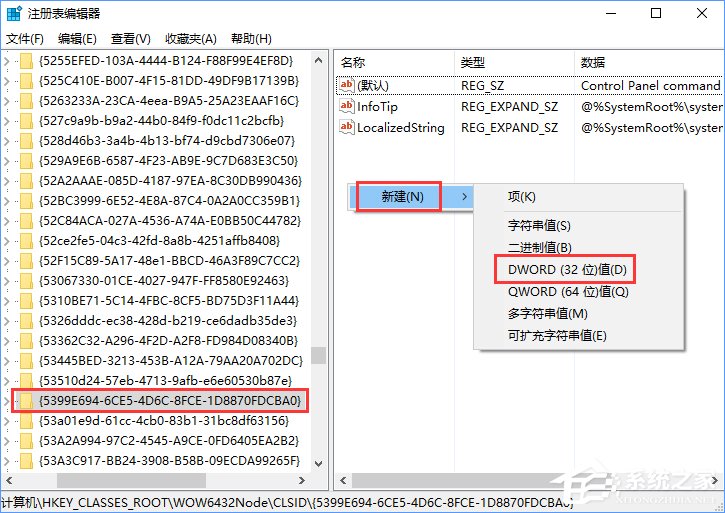Click Registry Editor app icon in title bar

tap(14, 13)
